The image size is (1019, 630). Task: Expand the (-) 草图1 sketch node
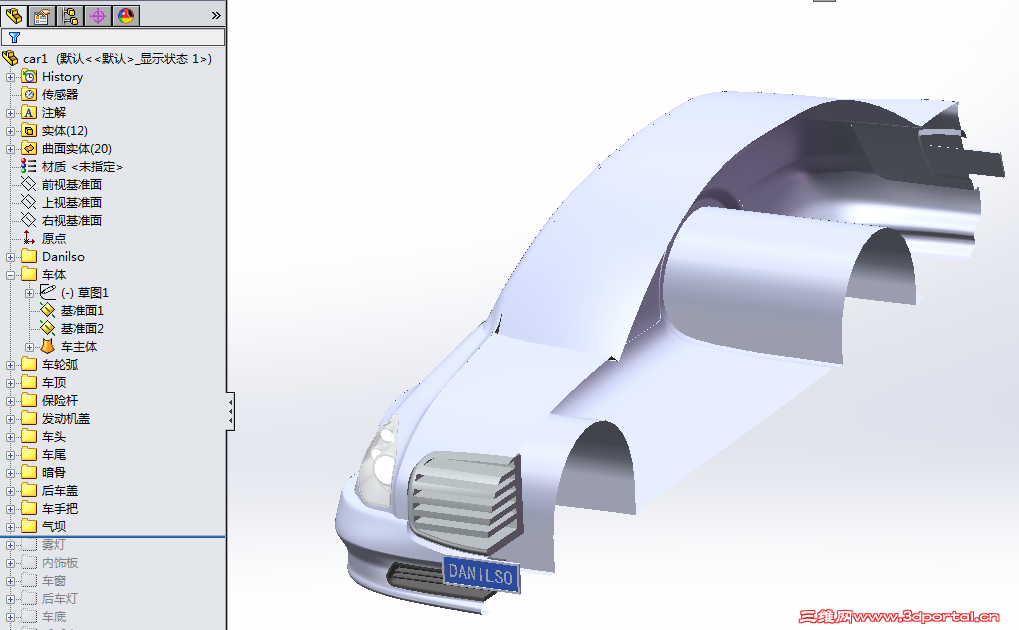click(29, 294)
